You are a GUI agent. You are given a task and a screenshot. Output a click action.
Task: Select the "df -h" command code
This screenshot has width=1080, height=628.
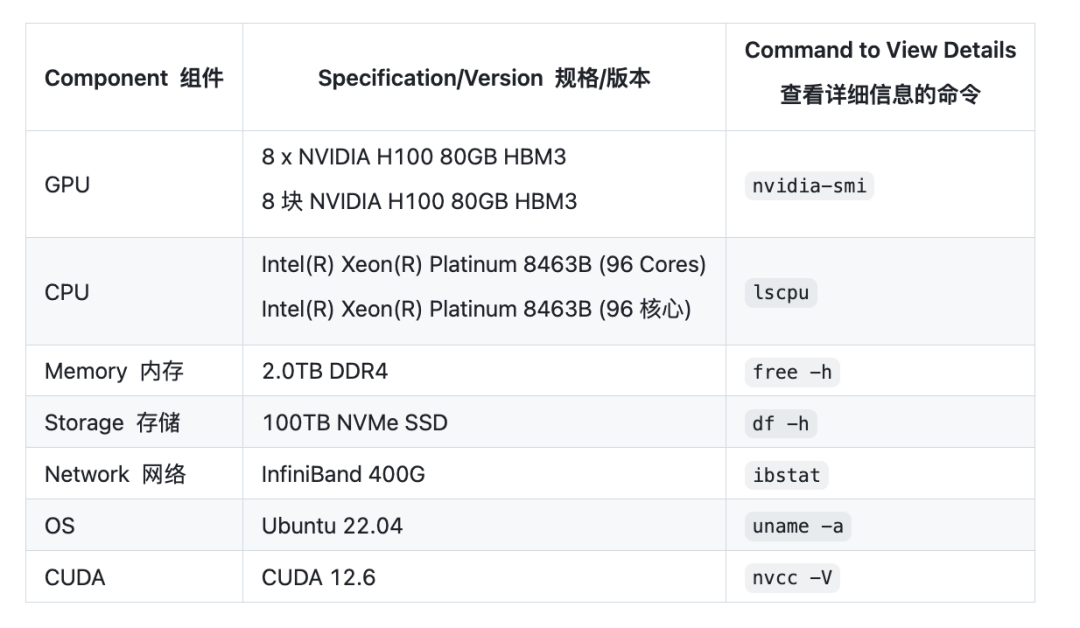(781, 423)
